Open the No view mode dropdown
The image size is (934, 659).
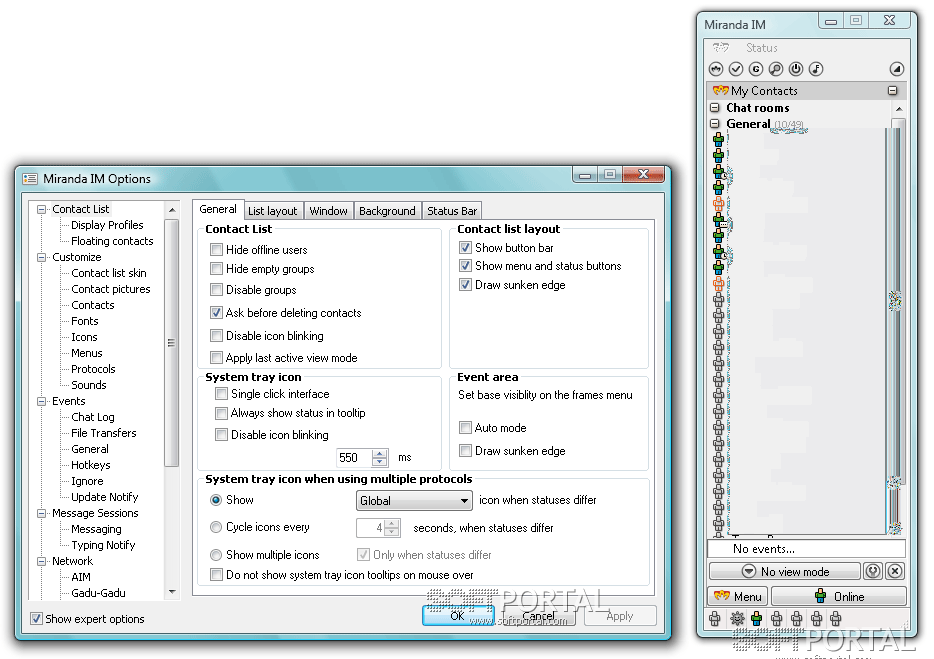(x=785, y=571)
